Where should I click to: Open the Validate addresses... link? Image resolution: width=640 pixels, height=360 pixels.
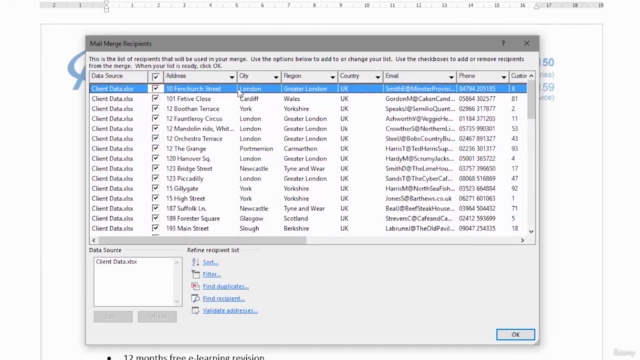coord(230,311)
